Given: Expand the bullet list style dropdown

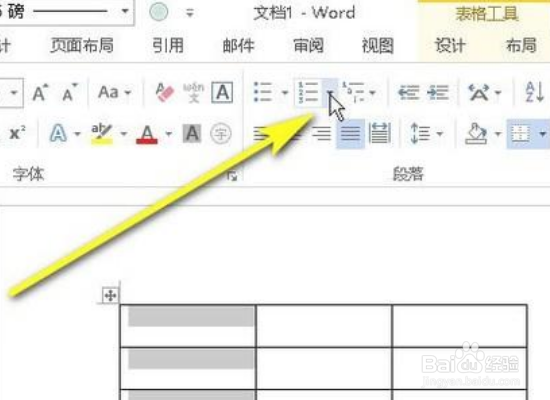Looking at the screenshot, I should coord(285,93).
